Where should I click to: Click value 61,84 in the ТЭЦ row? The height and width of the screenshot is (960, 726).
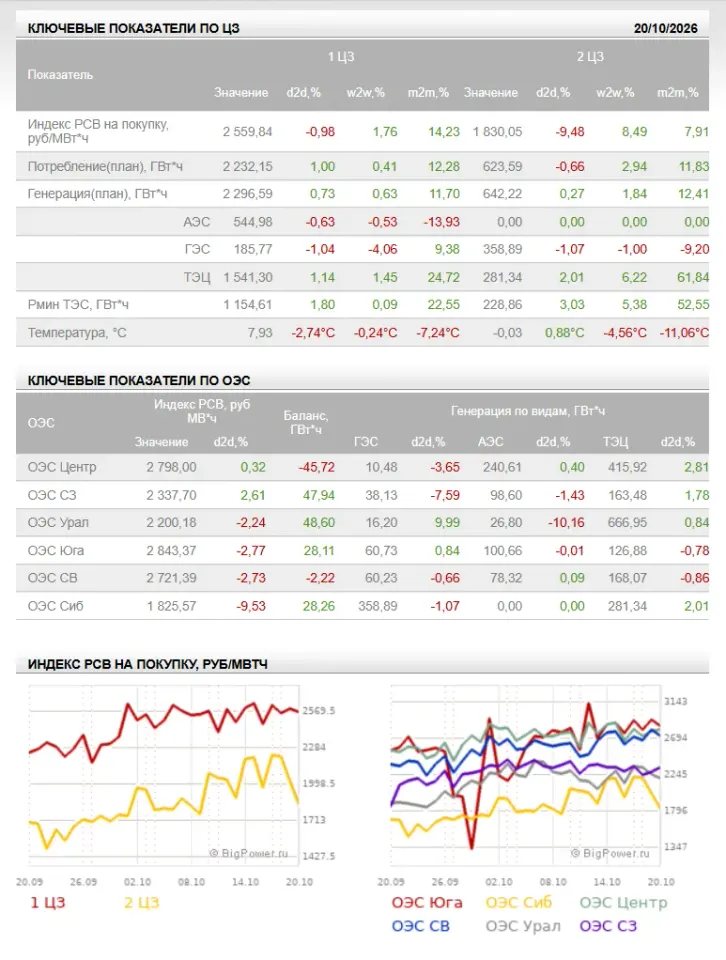tap(693, 277)
